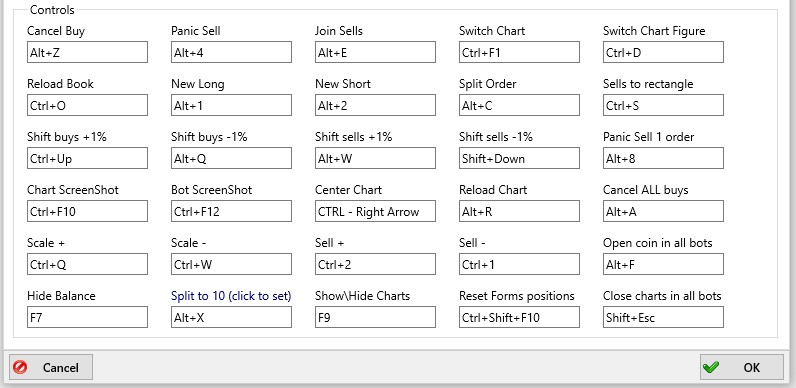Focus the Shift sells +1% hotkey field
This screenshot has height=388, width=796.
[x=375, y=158]
